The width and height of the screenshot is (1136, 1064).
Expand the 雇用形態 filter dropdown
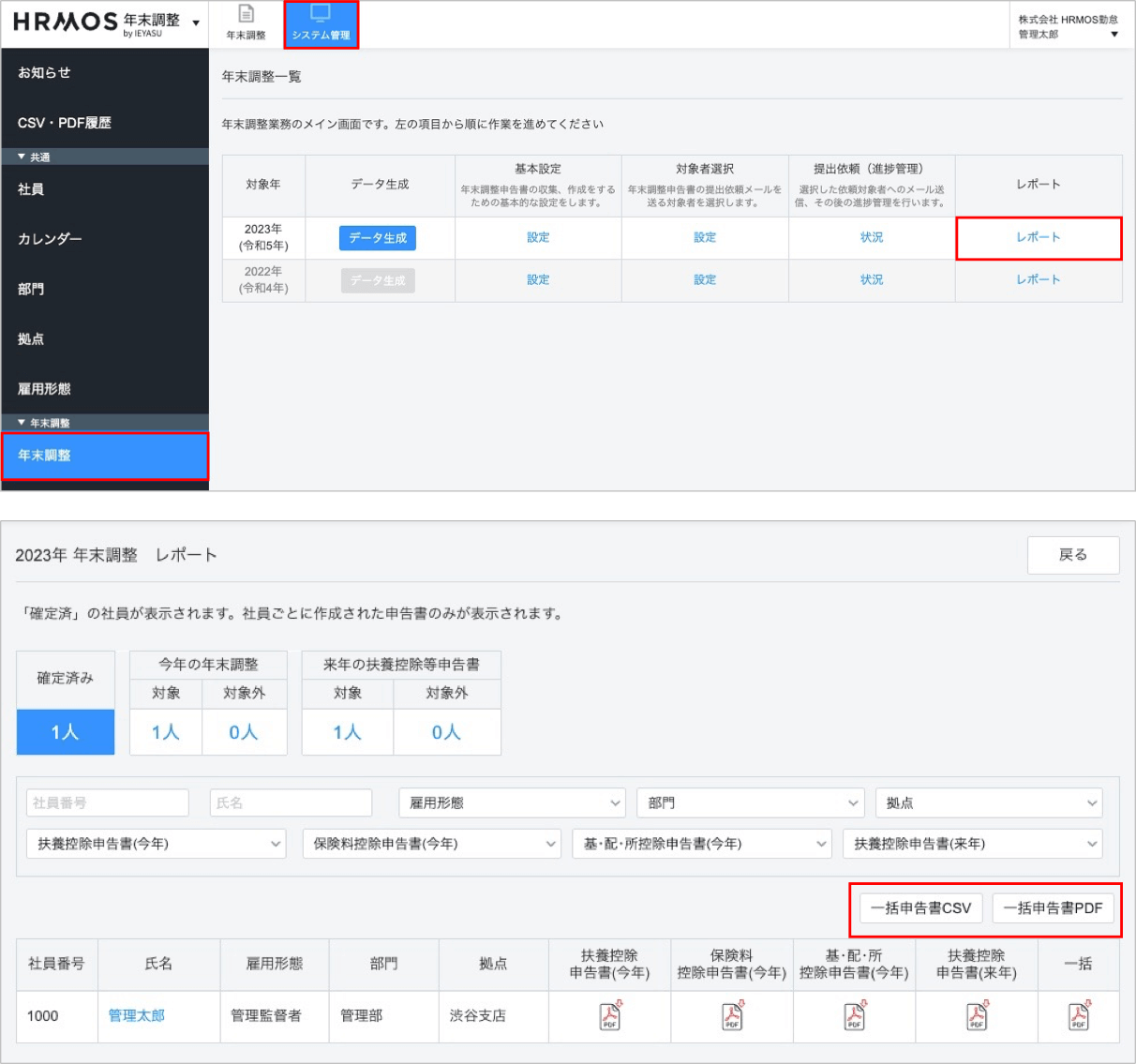click(x=512, y=803)
